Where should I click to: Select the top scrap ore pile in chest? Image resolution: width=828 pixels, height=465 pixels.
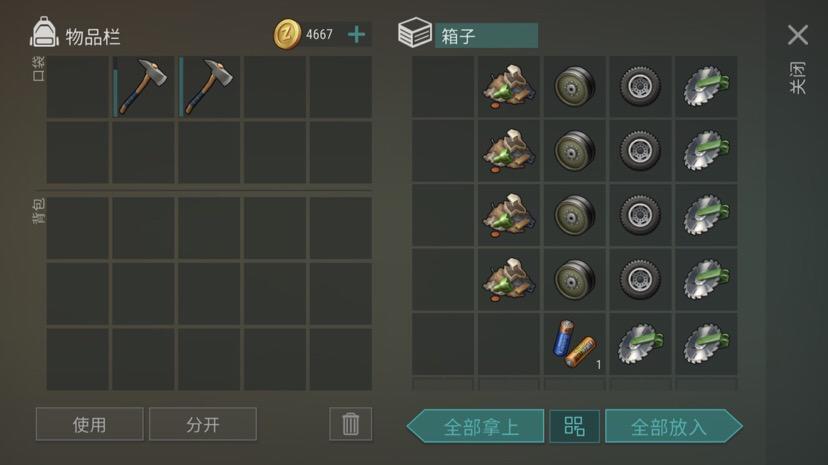pos(509,87)
